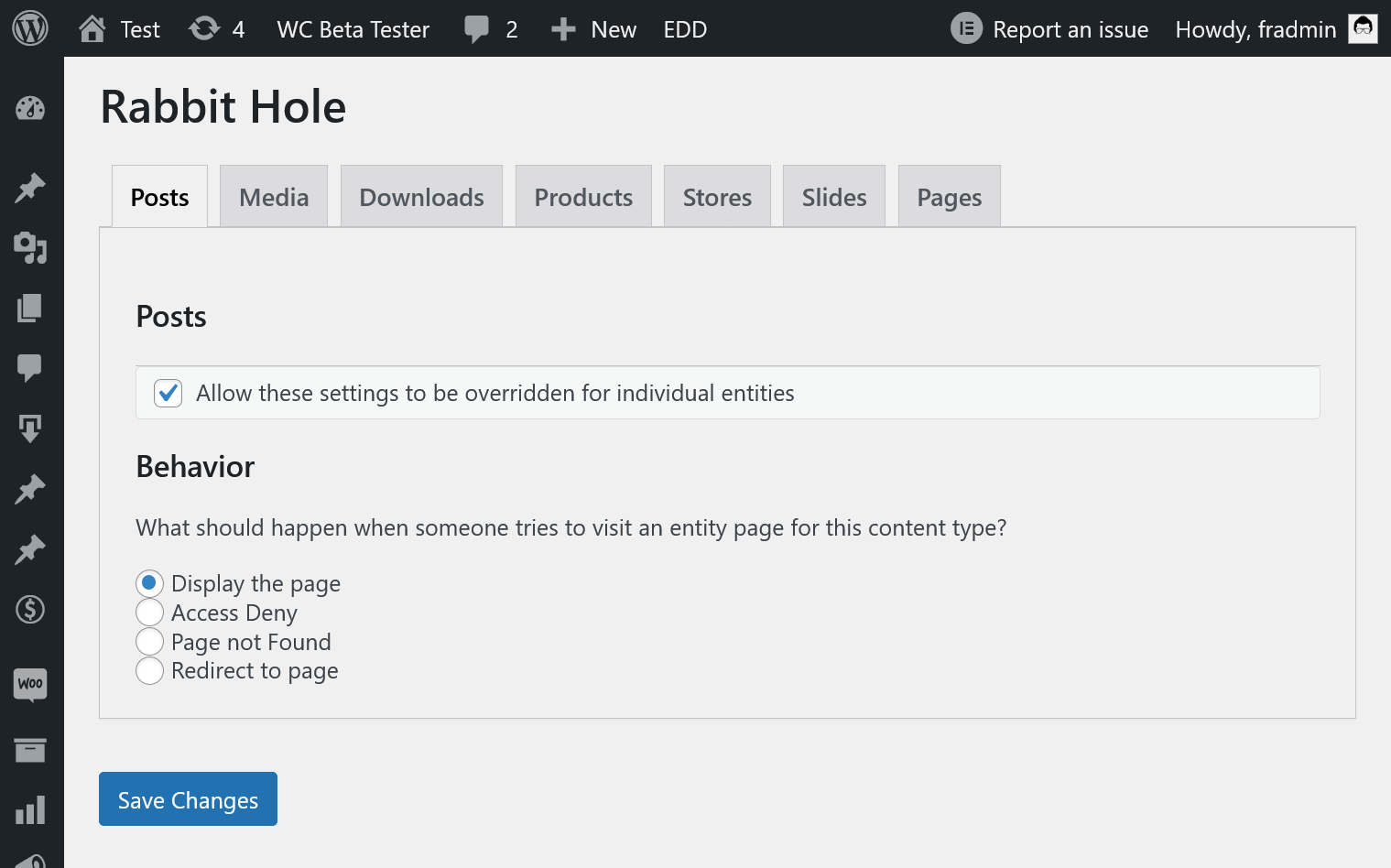The width and height of the screenshot is (1391, 868).
Task: Open the New content menu
Action: click(593, 29)
